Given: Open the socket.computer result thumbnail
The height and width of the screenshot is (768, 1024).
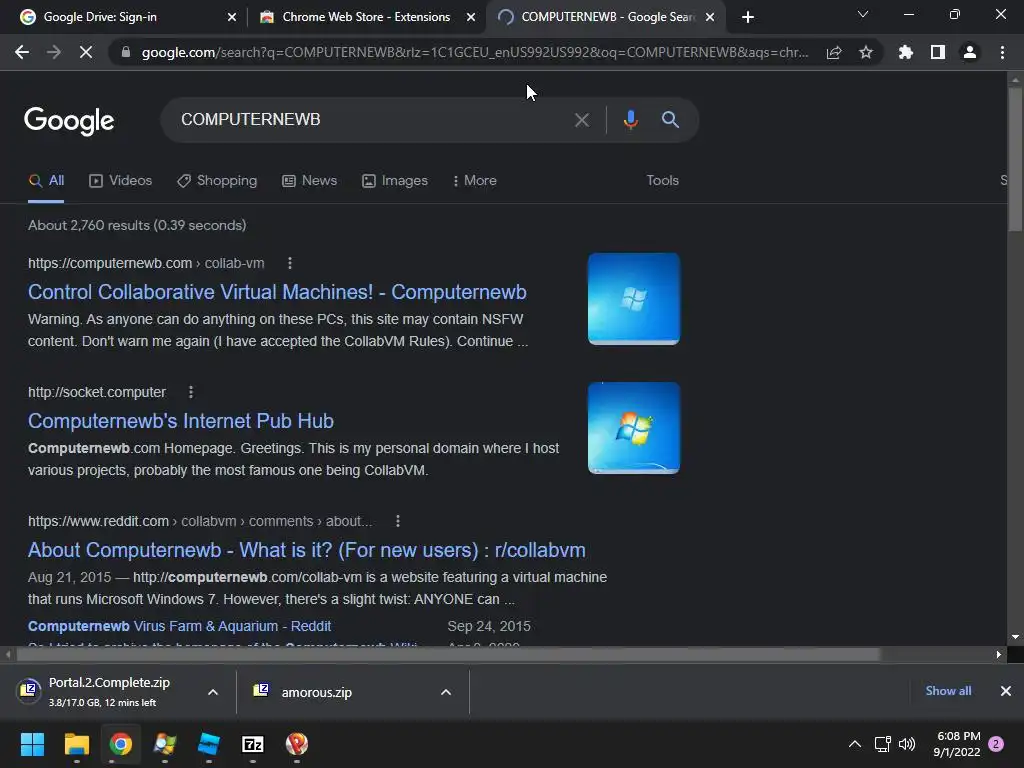Looking at the screenshot, I should (633, 428).
